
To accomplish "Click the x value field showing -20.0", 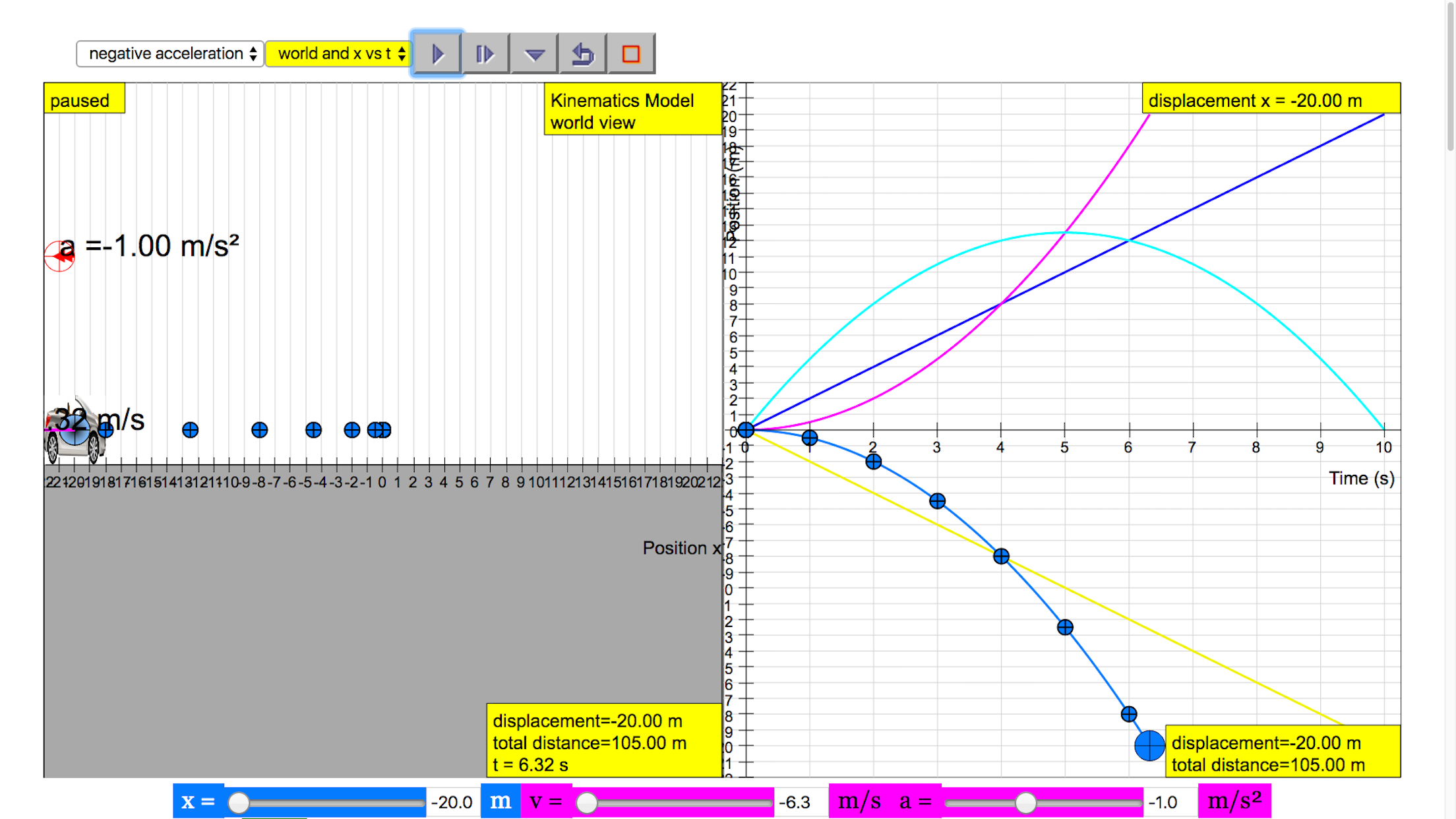I will pos(452,803).
